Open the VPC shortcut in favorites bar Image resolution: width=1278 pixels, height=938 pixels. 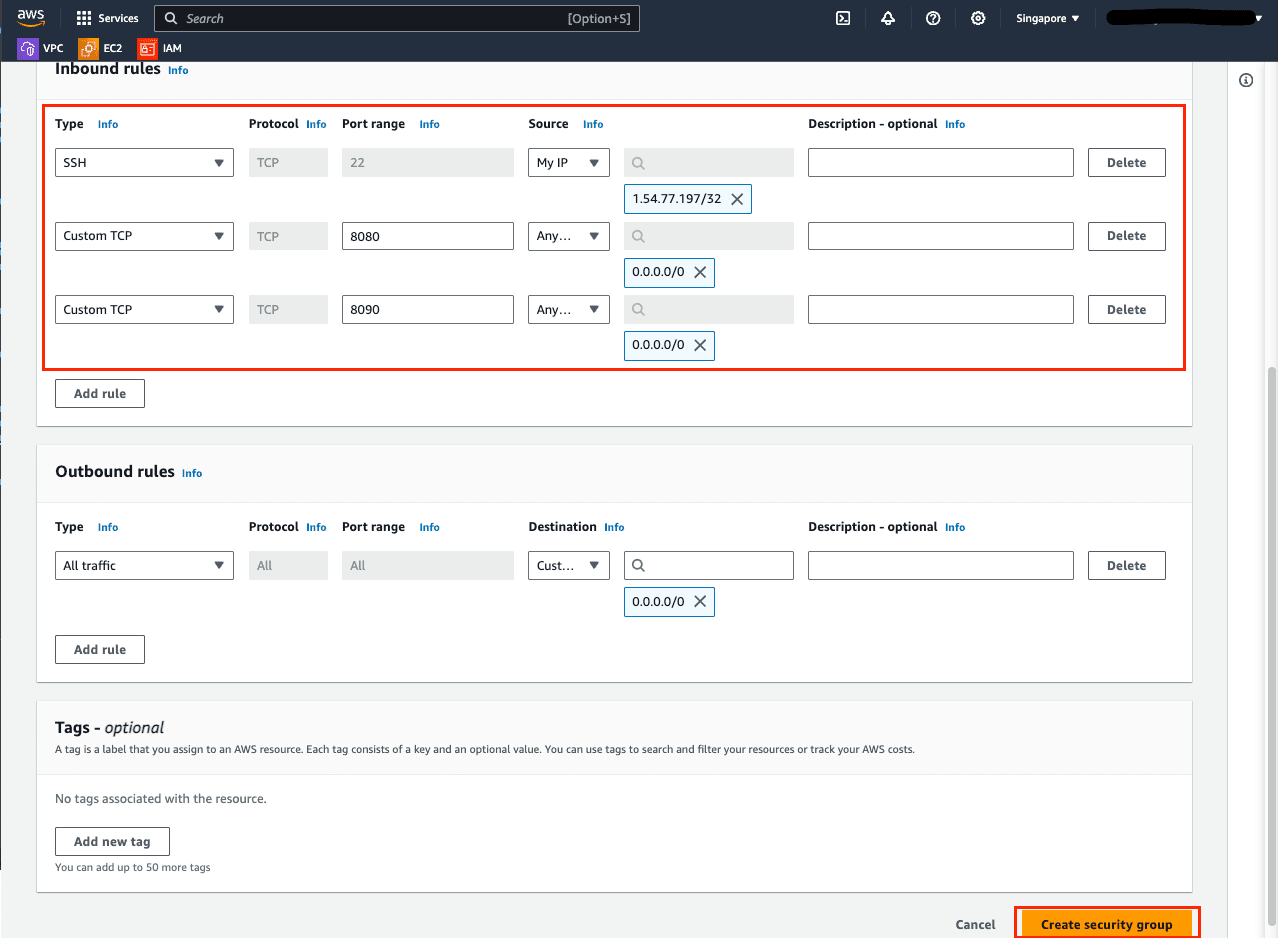[x=41, y=48]
